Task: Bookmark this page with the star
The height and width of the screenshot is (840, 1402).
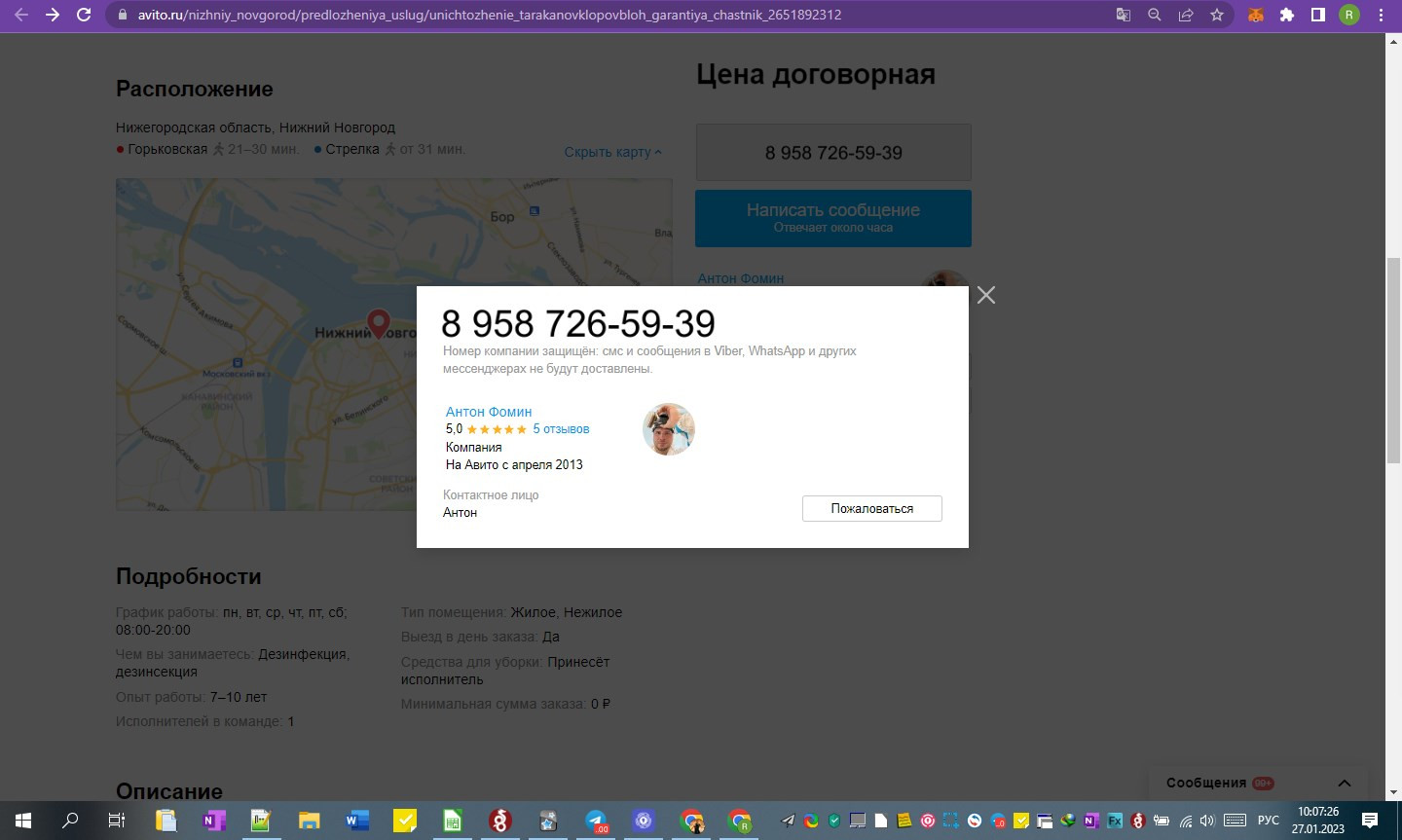Action: click(x=1217, y=15)
